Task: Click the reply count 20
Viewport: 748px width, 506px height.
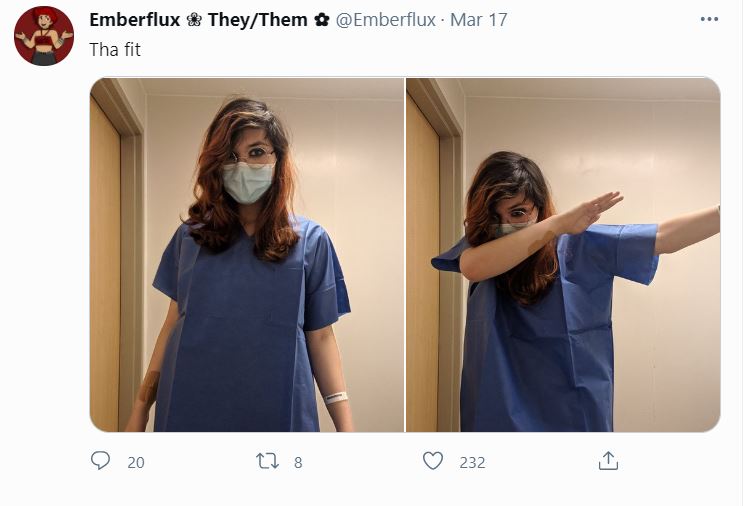Action: click(x=136, y=462)
